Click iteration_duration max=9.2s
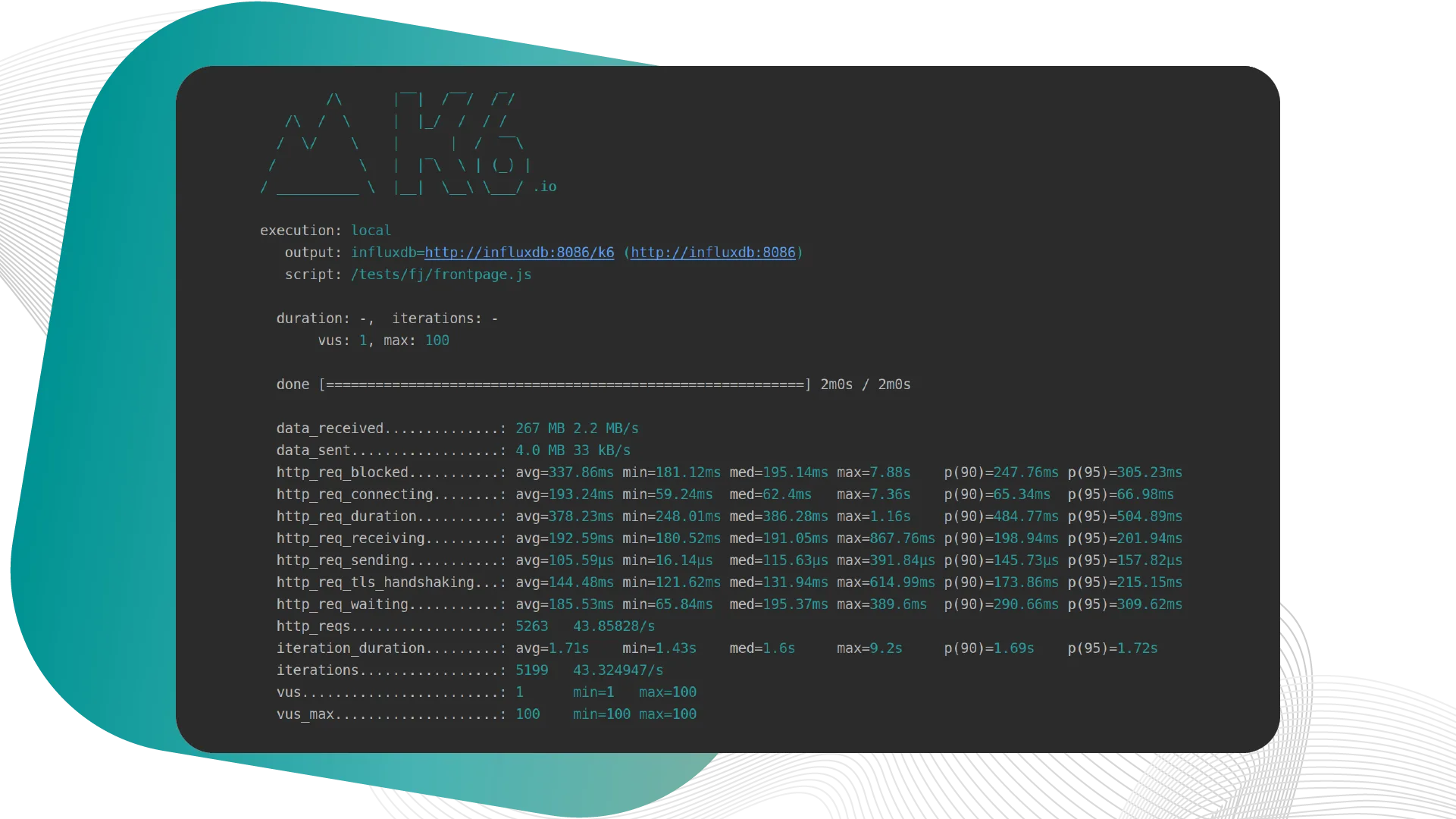The image size is (1456, 819). 869,648
